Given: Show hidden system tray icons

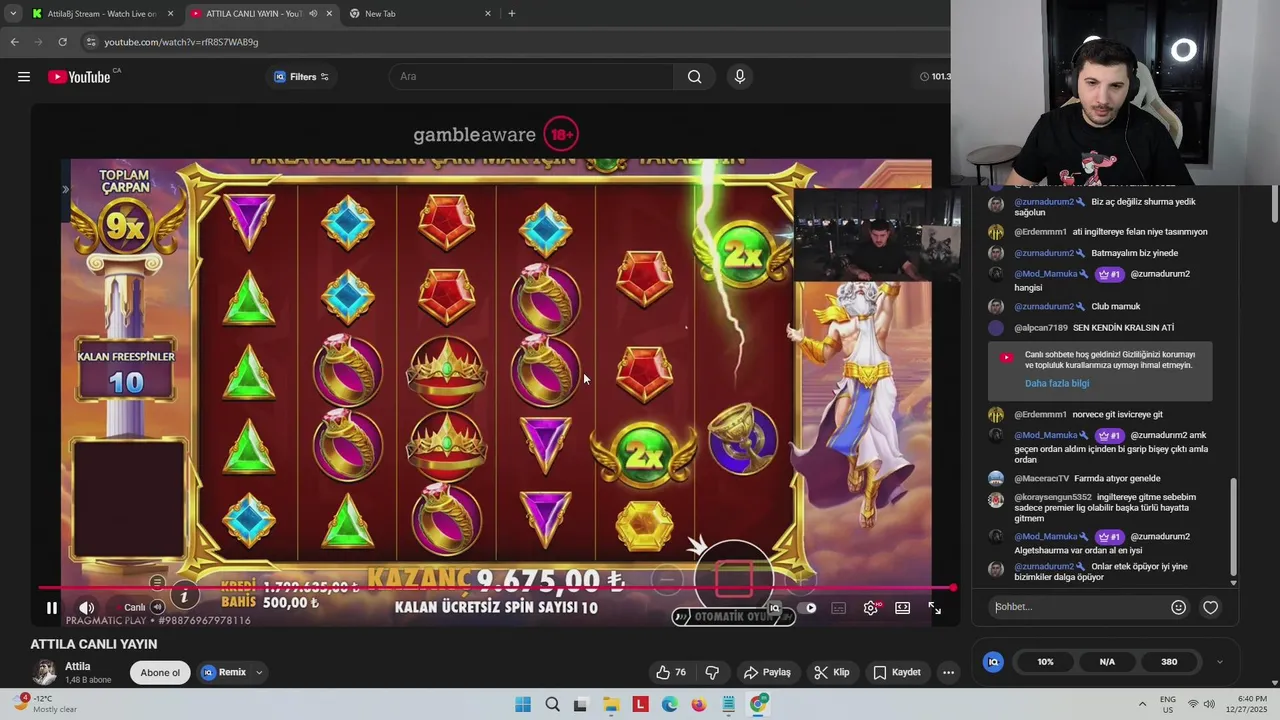Looking at the screenshot, I should [x=1142, y=704].
